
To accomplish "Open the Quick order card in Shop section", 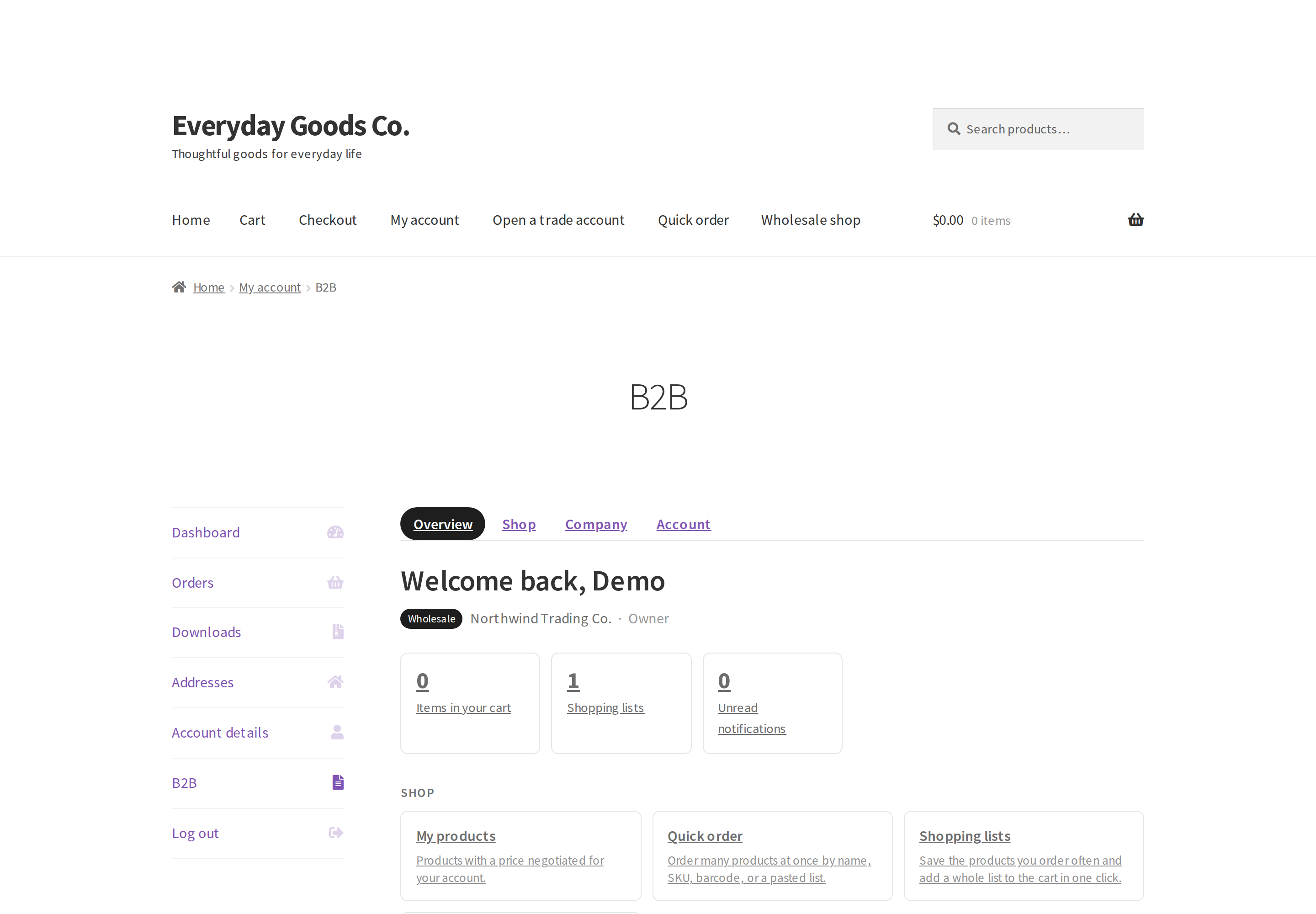I will click(773, 856).
